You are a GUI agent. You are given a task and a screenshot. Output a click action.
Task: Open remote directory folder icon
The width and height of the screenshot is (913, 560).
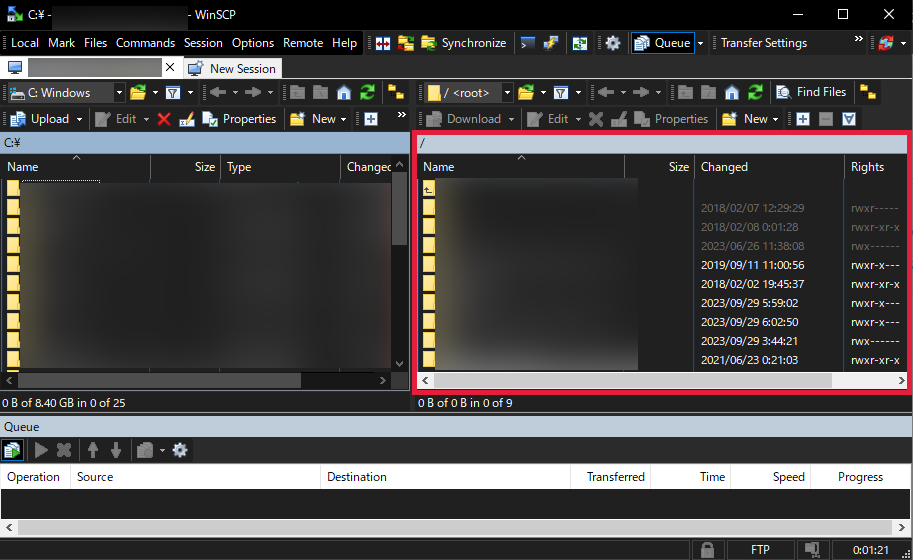tap(526, 93)
